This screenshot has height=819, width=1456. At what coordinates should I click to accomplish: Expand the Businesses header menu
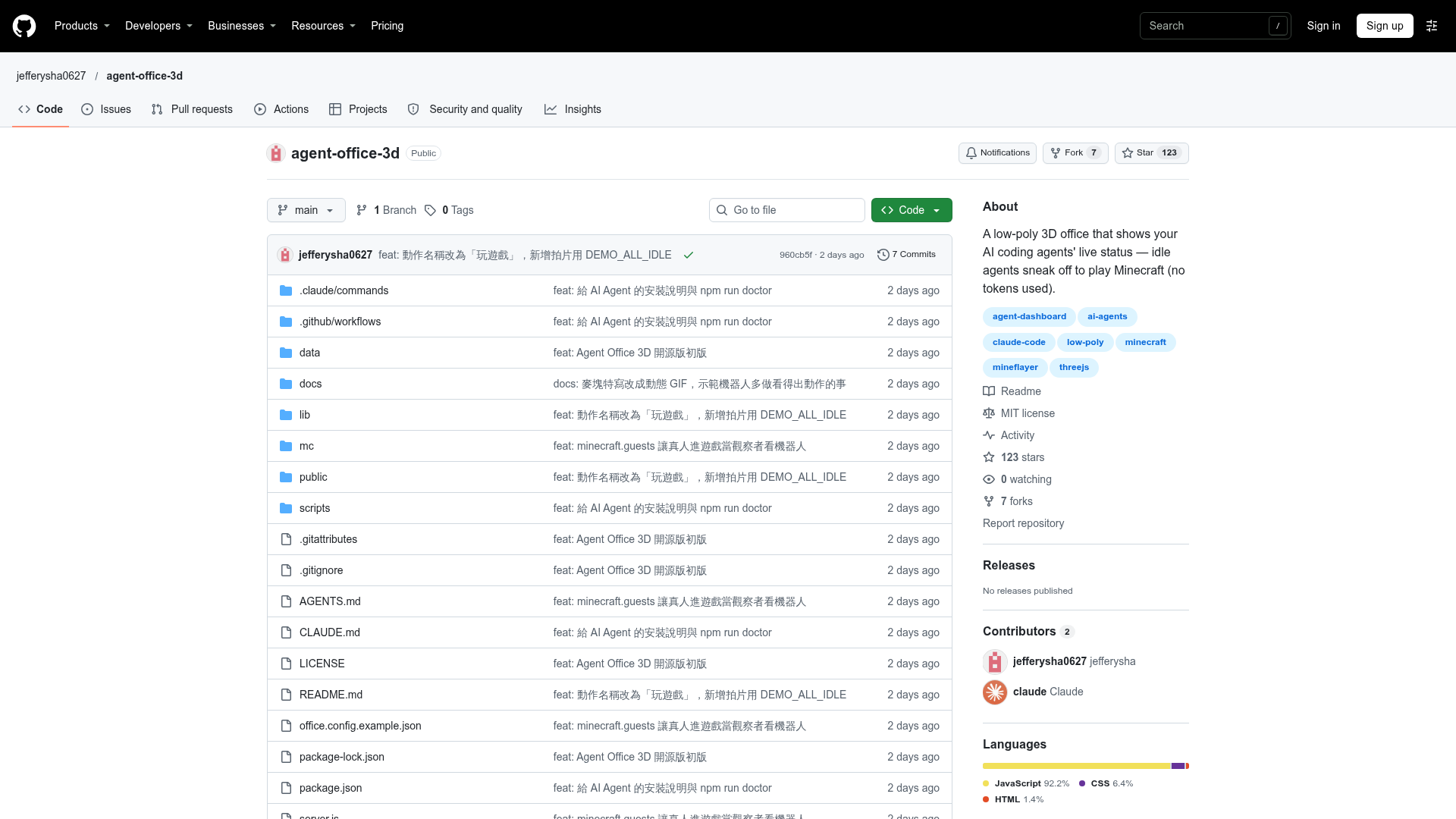point(242,26)
